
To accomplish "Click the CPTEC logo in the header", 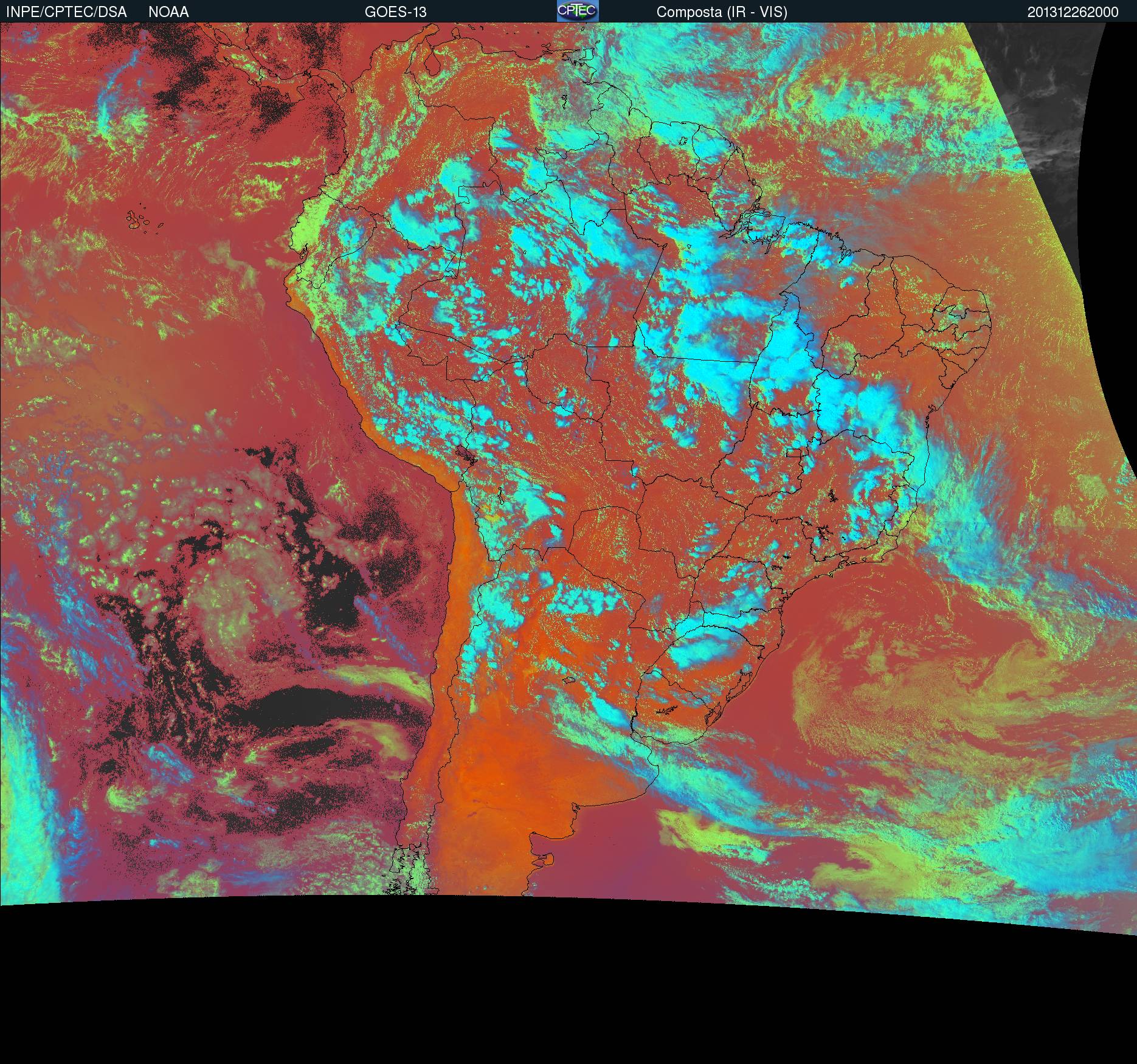I will (578, 11).
